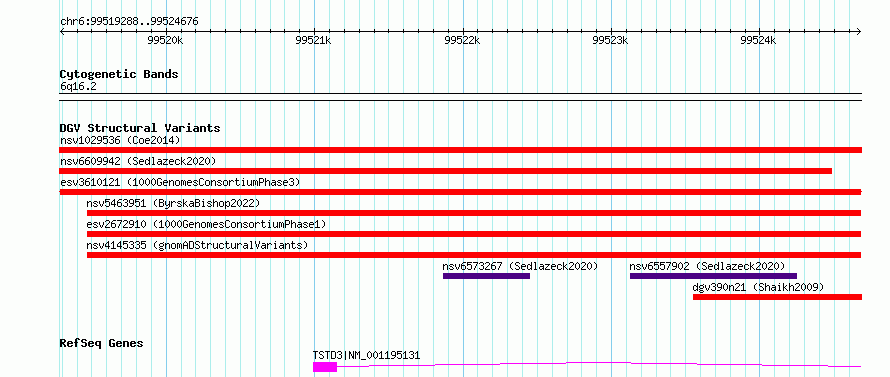890x377 pixels.
Task: Click the chr6:99519288..99524676 coordinates text
Action: tap(129, 22)
